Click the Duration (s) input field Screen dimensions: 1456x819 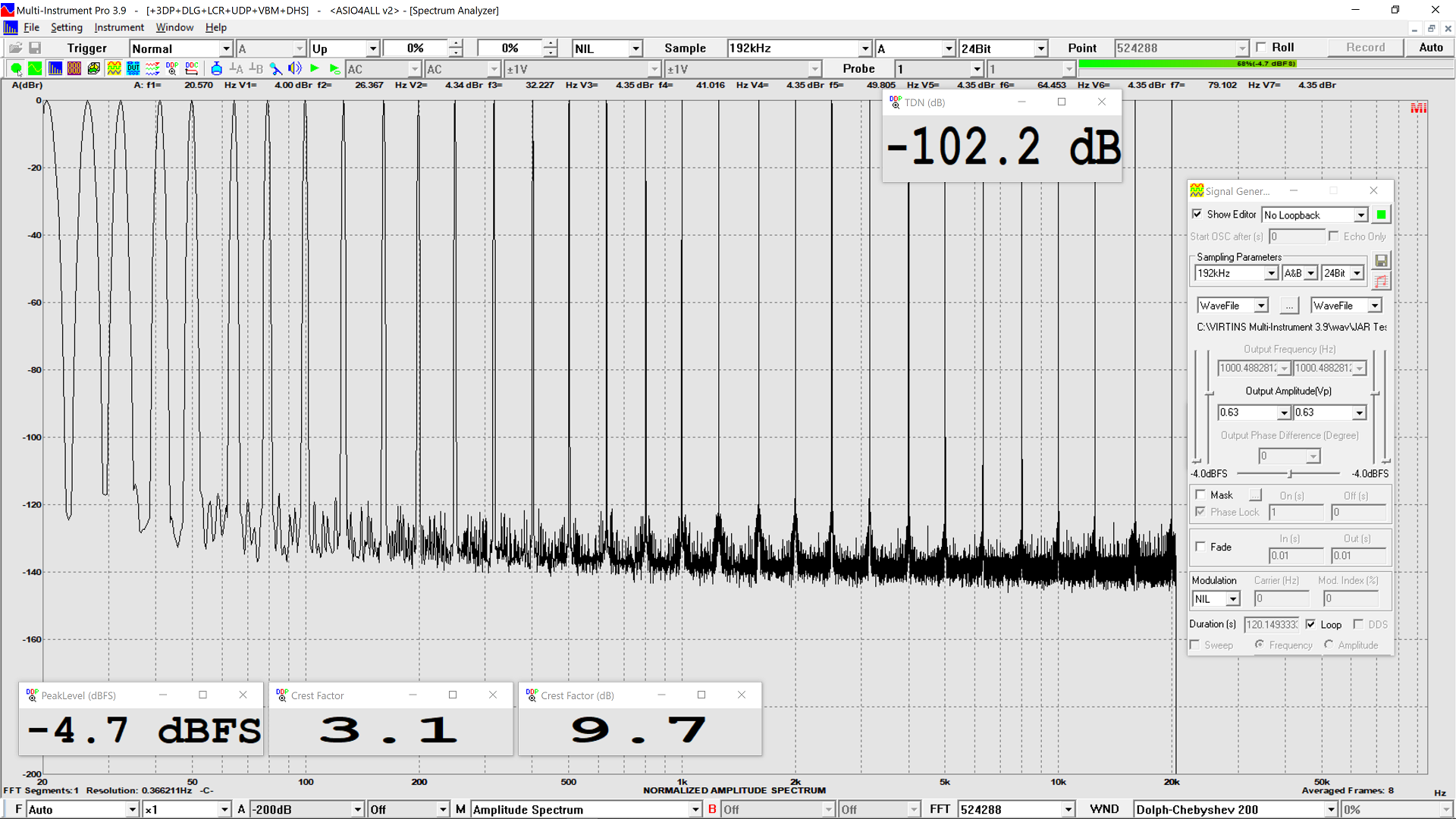pos(1272,625)
